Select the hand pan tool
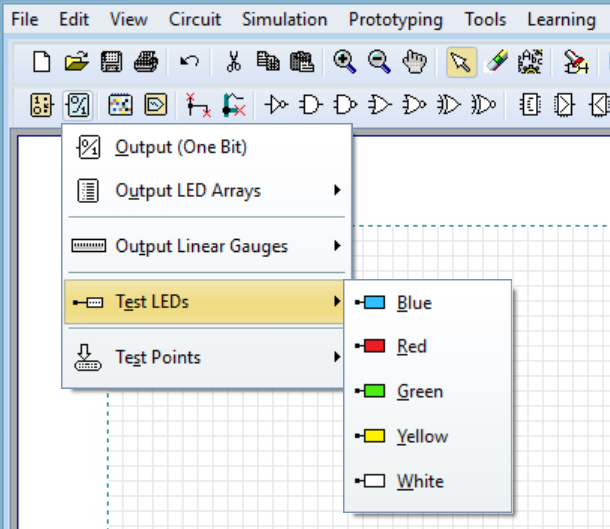The image size is (610, 529). [414, 61]
